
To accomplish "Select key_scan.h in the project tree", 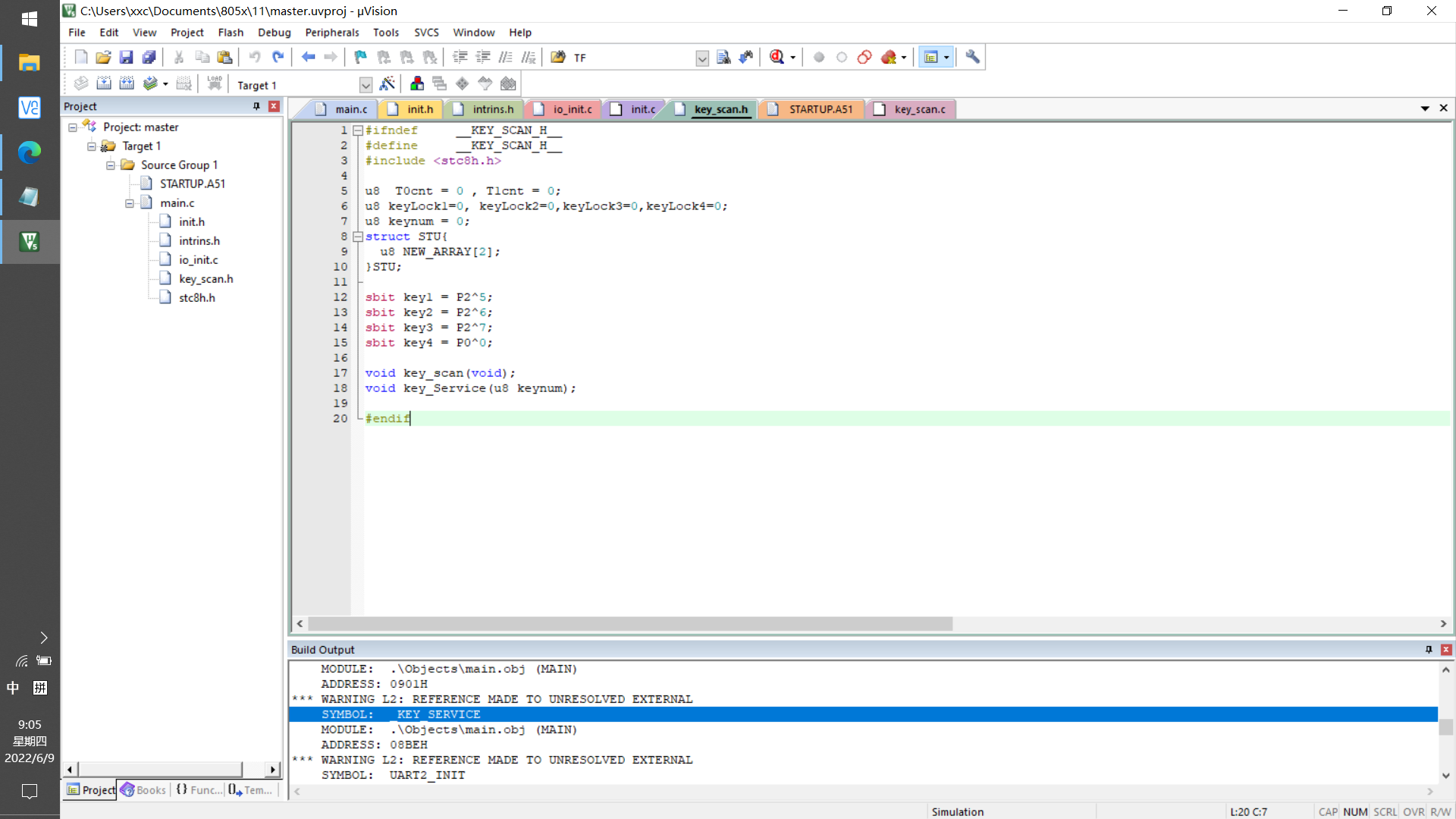I will 206,279.
